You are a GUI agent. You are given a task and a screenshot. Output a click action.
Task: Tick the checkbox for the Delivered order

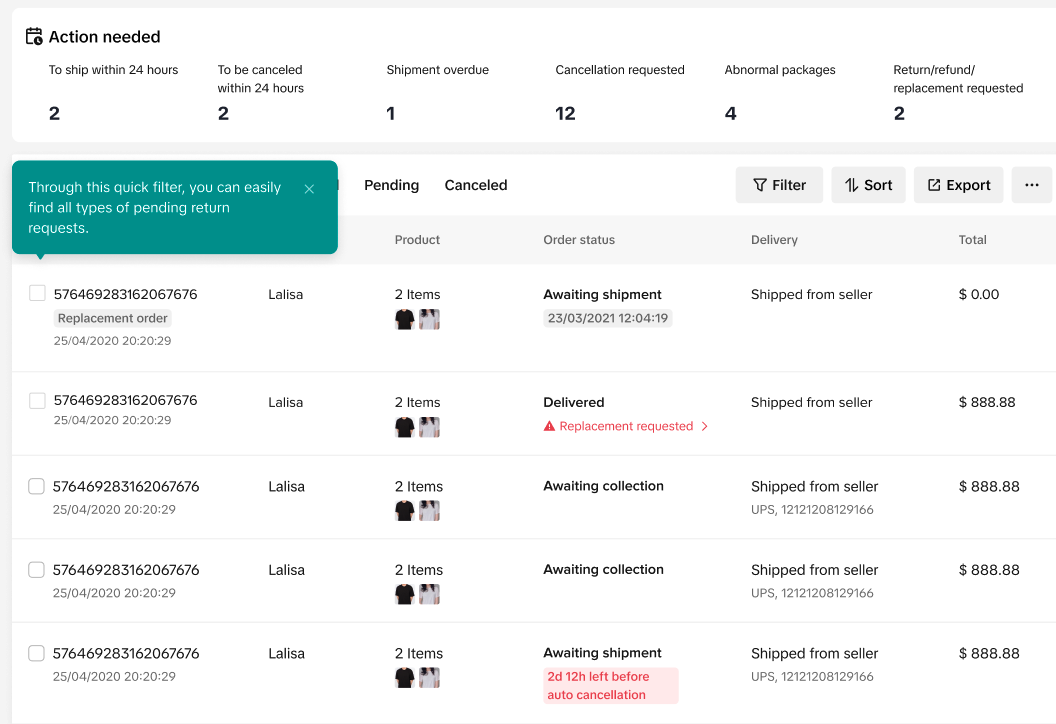[x=37, y=401]
